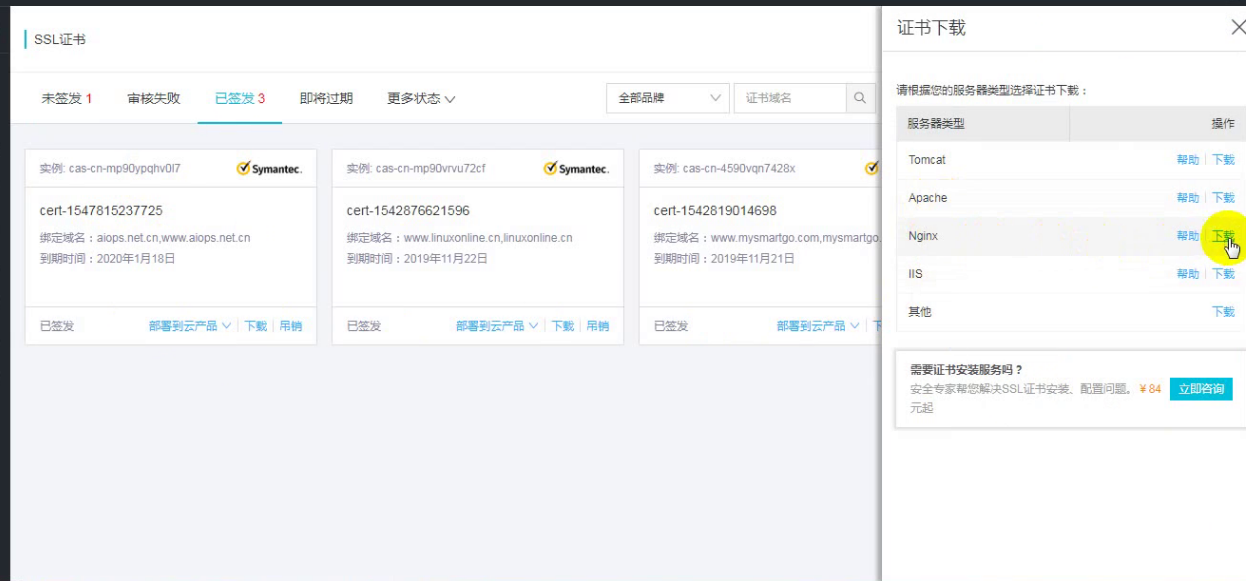Click expiry date 2019年11月22日
The height and width of the screenshot is (581, 1246).
(445, 258)
